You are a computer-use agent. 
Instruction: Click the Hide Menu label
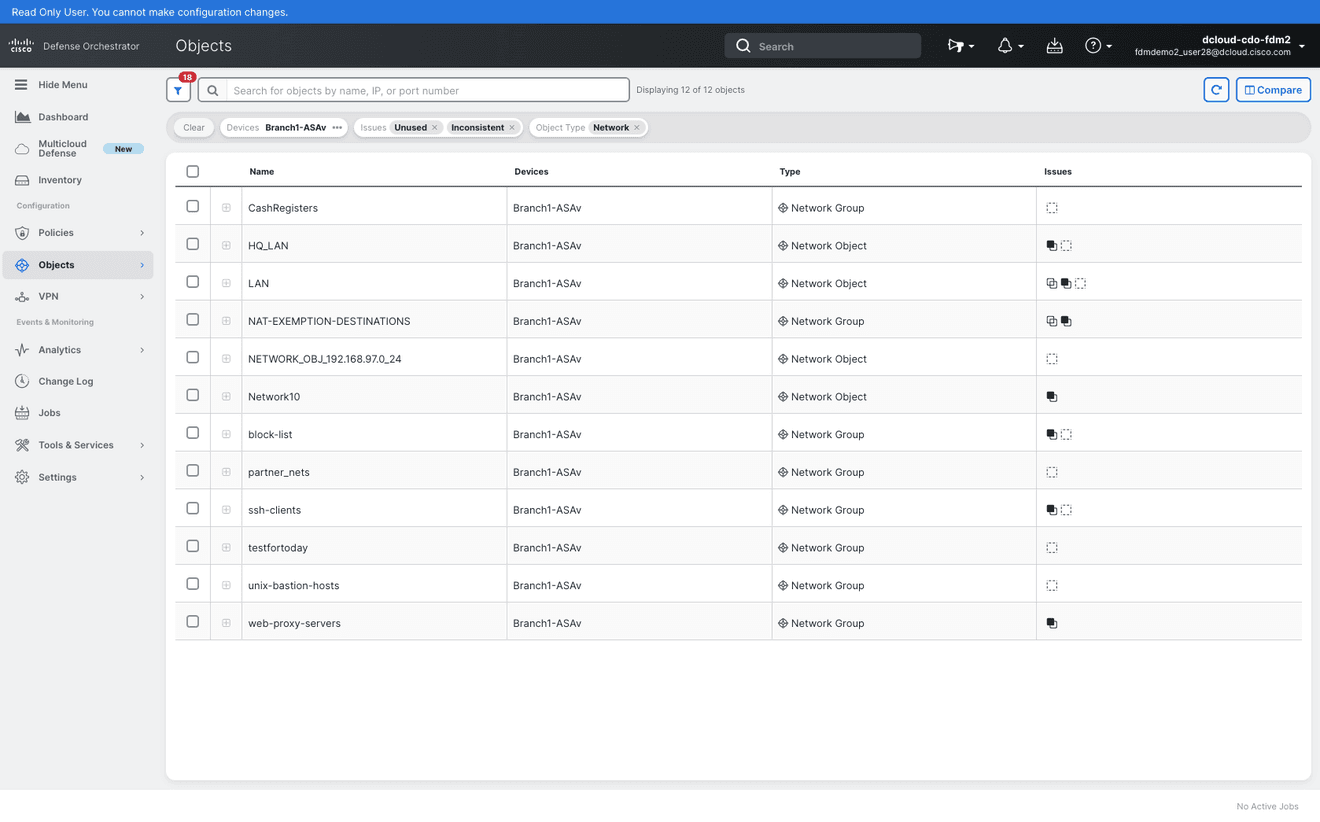[x=63, y=85]
